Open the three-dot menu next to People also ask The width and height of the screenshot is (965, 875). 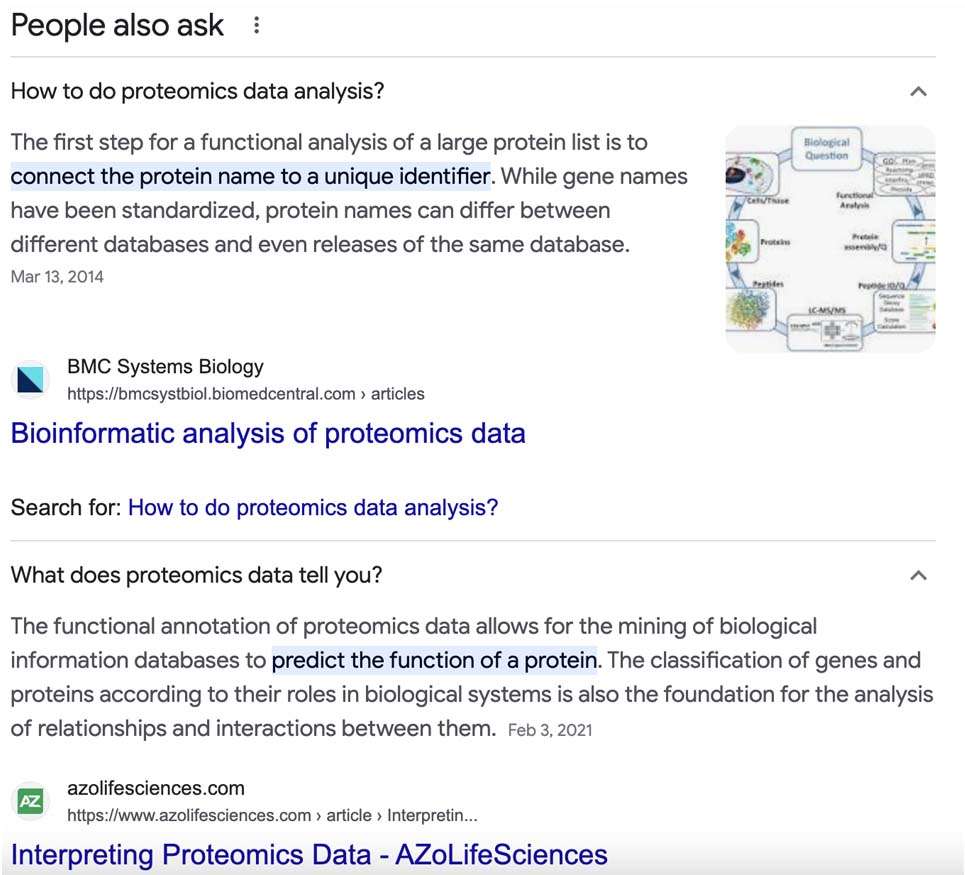256,25
